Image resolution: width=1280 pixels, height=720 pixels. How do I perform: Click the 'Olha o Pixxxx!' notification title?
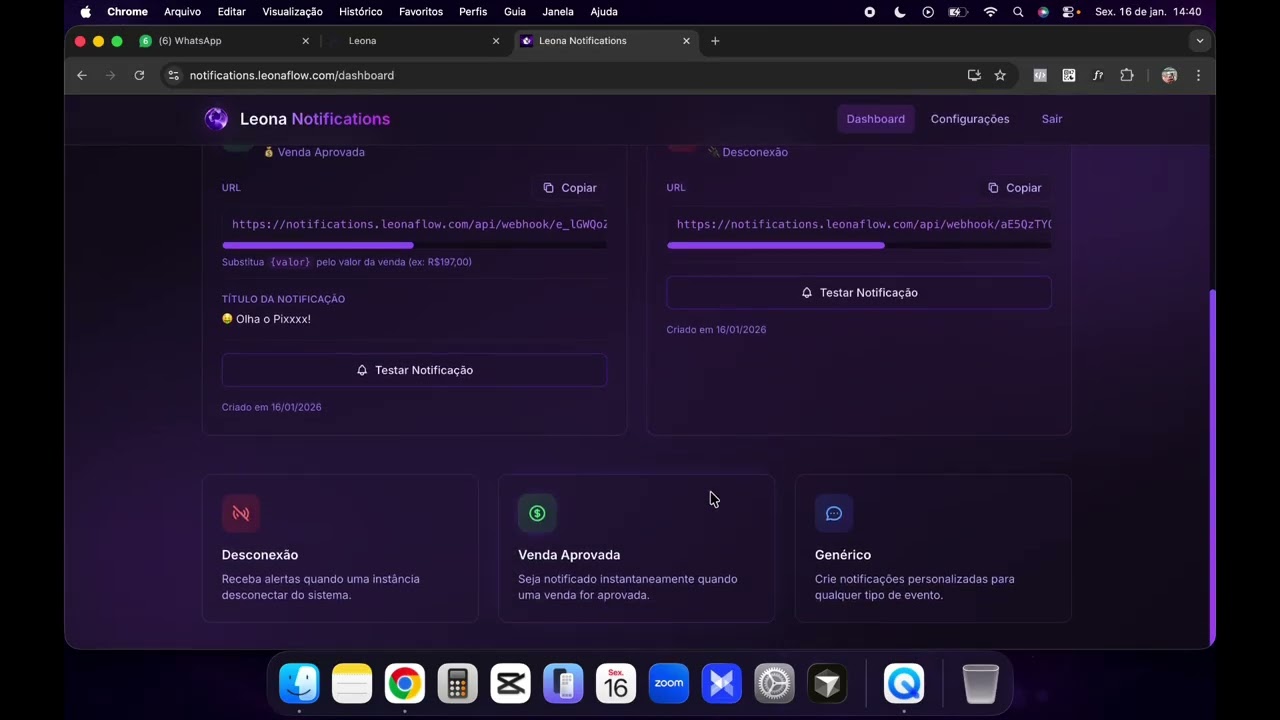pos(266,319)
